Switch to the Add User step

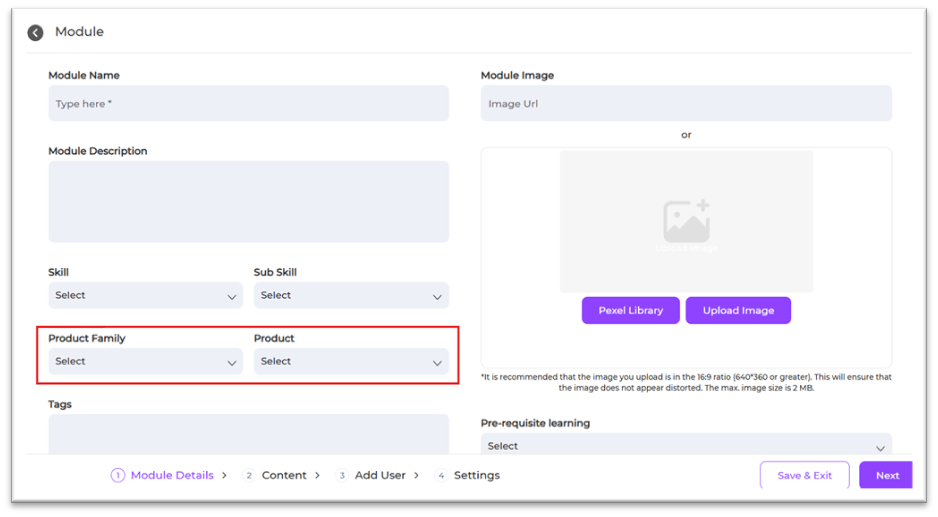[x=380, y=476]
